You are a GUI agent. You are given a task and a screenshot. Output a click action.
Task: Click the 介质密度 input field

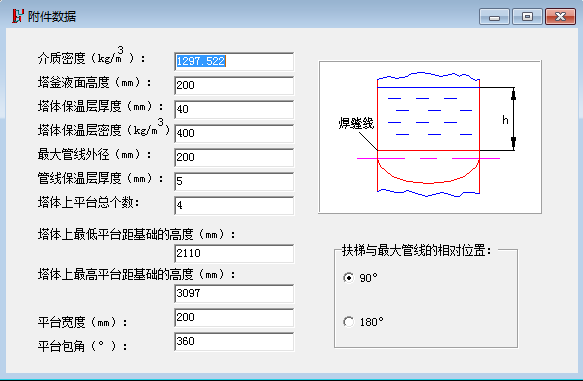coord(234,61)
